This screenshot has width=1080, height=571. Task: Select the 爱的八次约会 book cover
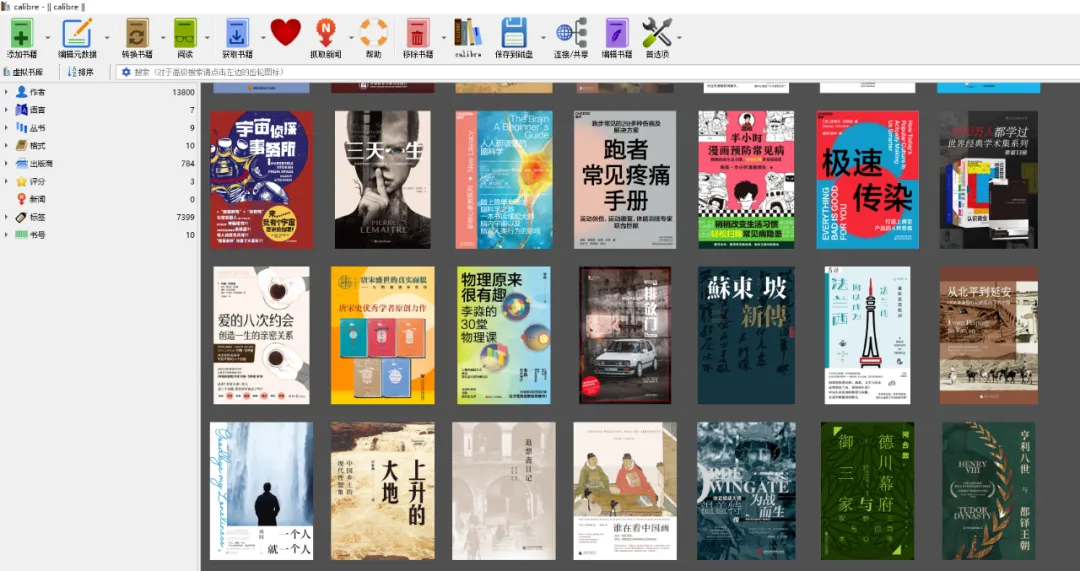click(261, 335)
